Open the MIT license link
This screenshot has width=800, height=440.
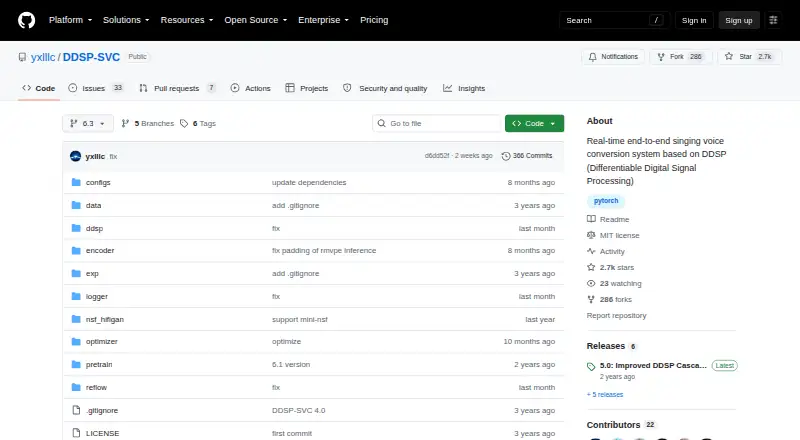(613, 235)
